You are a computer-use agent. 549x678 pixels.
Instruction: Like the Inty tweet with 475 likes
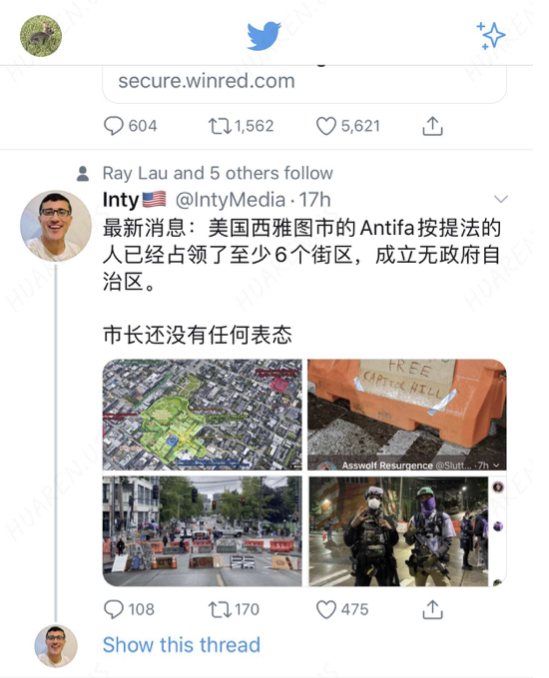tap(326, 610)
